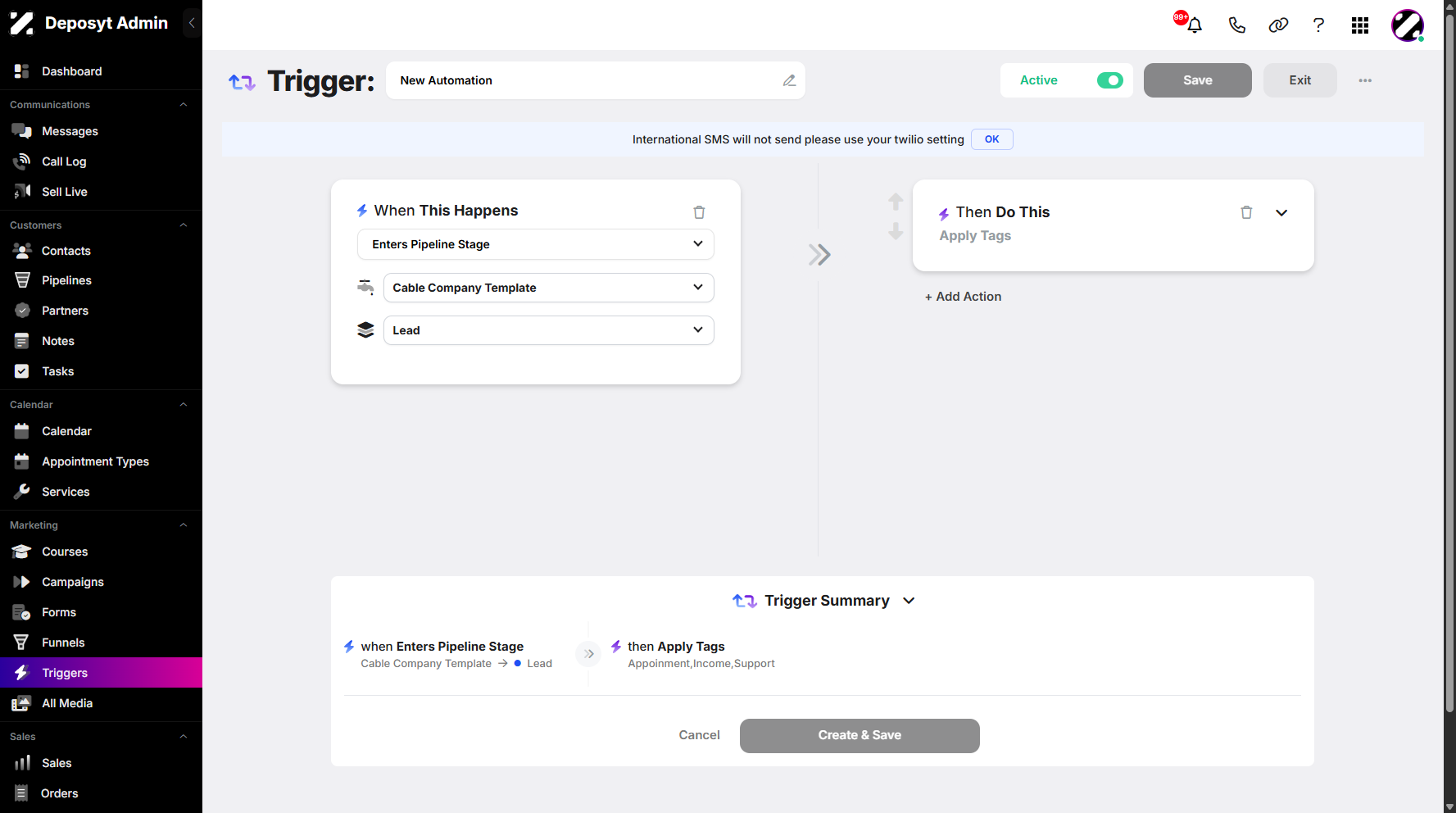The height and width of the screenshot is (813, 1456).
Task: Expand the Then Do This action chevron
Action: (1281, 213)
